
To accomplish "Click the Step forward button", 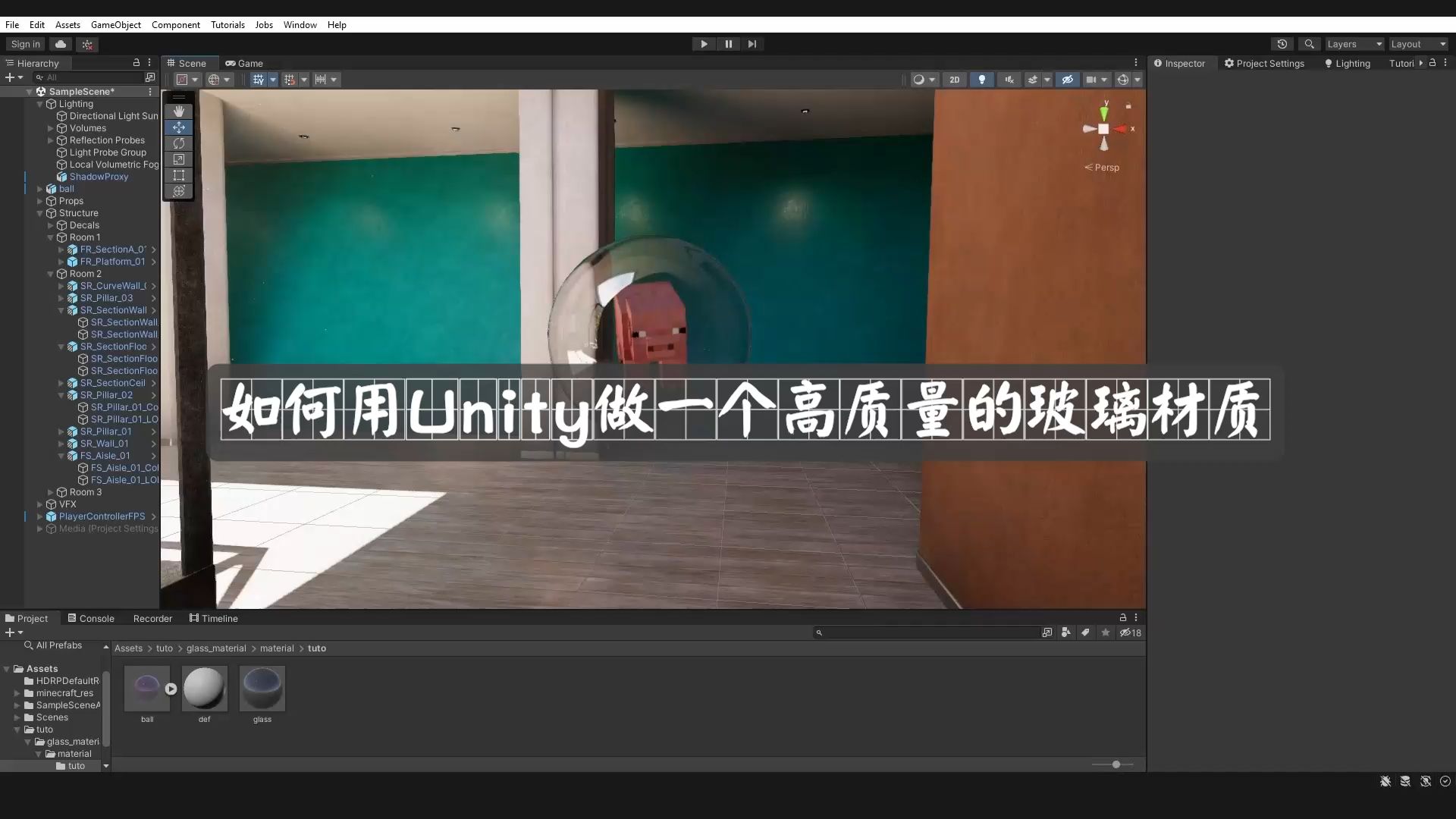I will point(752,44).
